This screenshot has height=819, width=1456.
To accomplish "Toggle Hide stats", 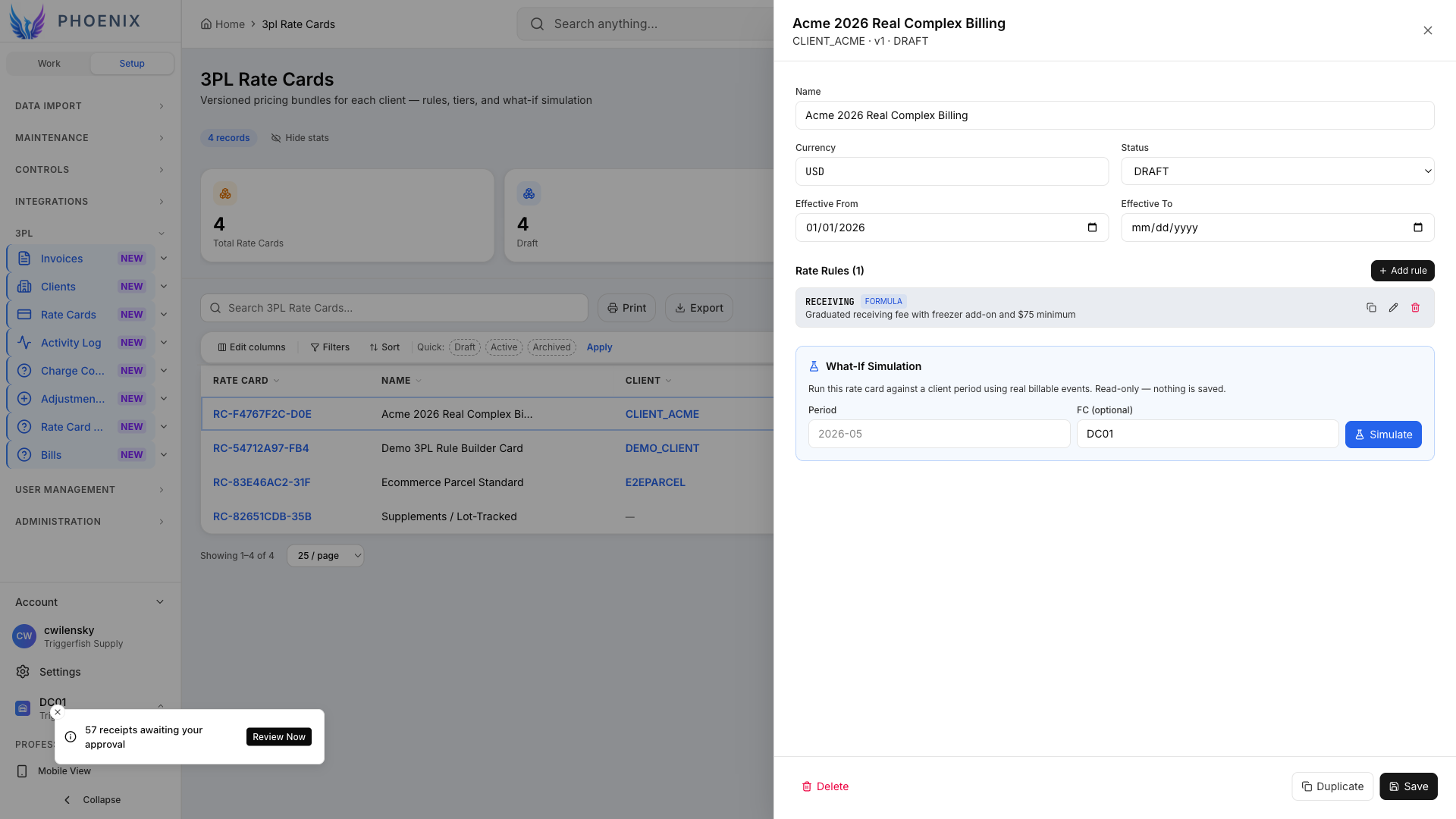I will pyautogui.click(x=300, y=138).
